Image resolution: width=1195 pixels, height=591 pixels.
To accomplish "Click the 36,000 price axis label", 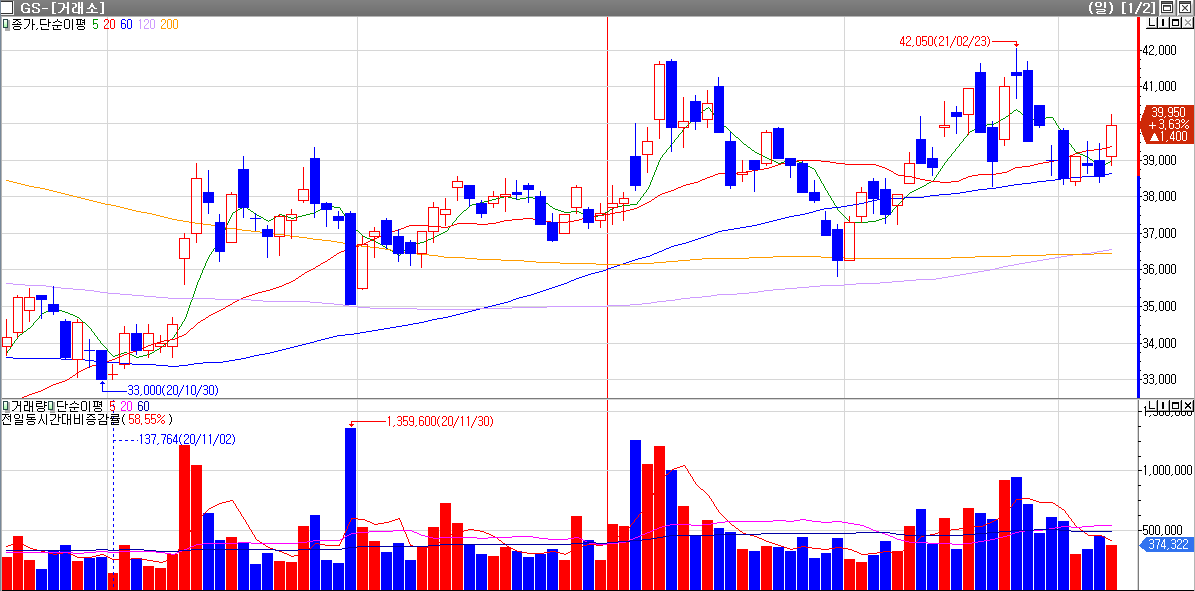I will coord(1159,270).
